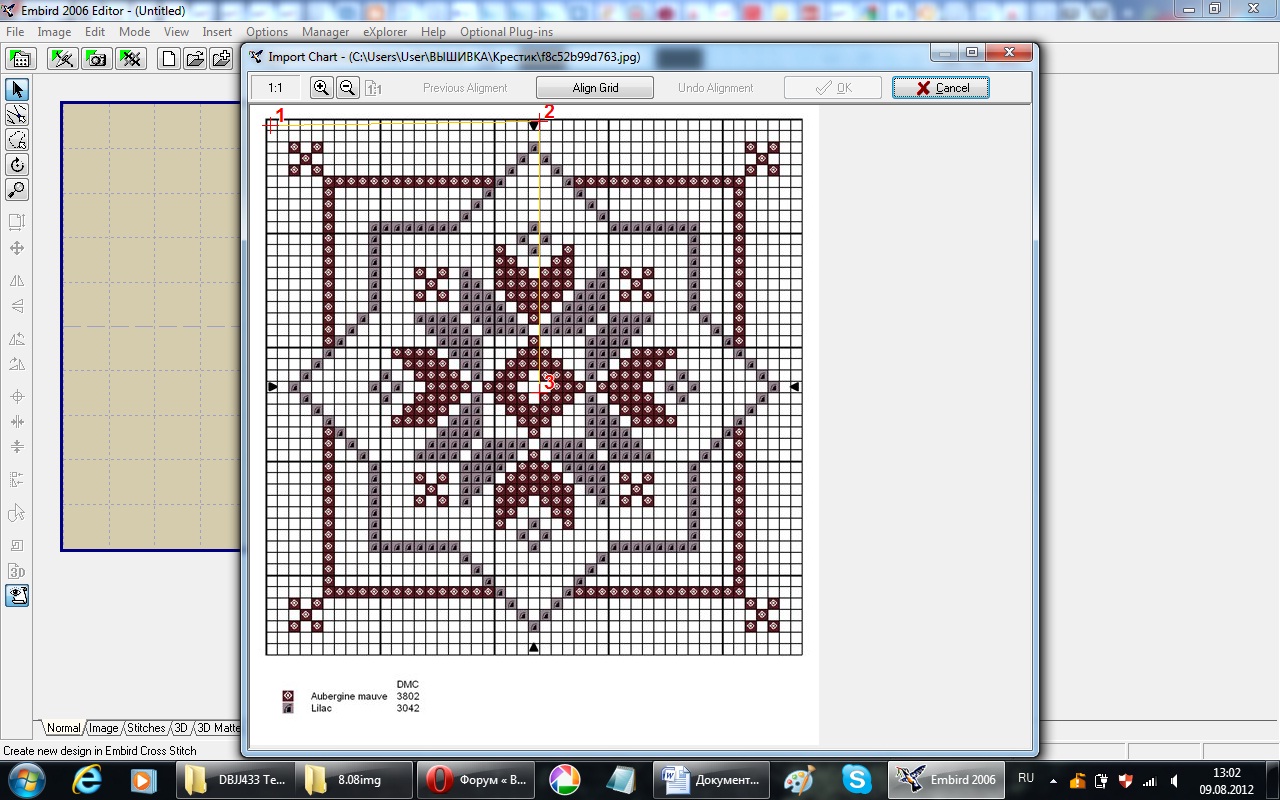The image size is (1280, 800).
Task: Open Windows Start menu
Action: coord(24,779)
